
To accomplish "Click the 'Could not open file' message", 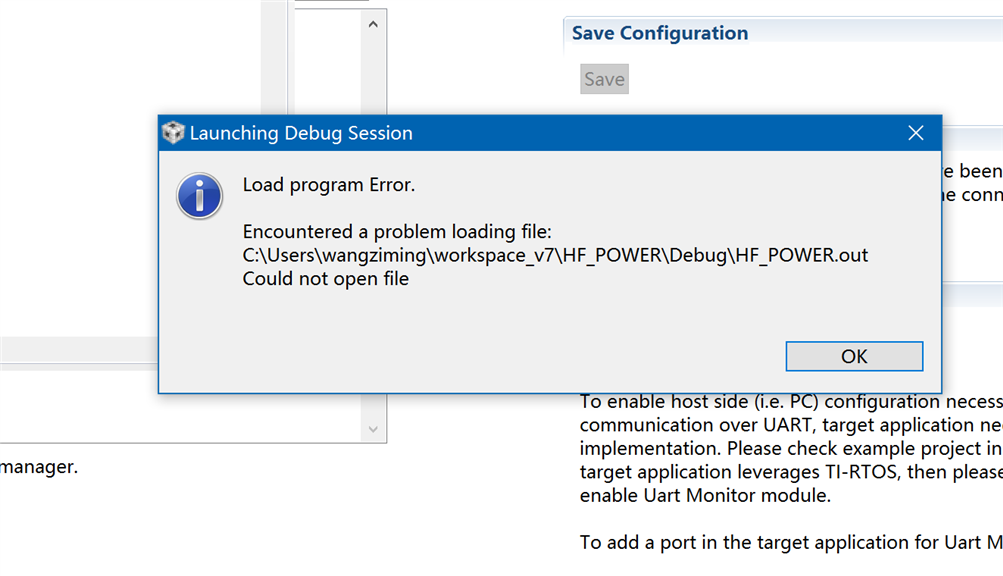I will 326,279.
